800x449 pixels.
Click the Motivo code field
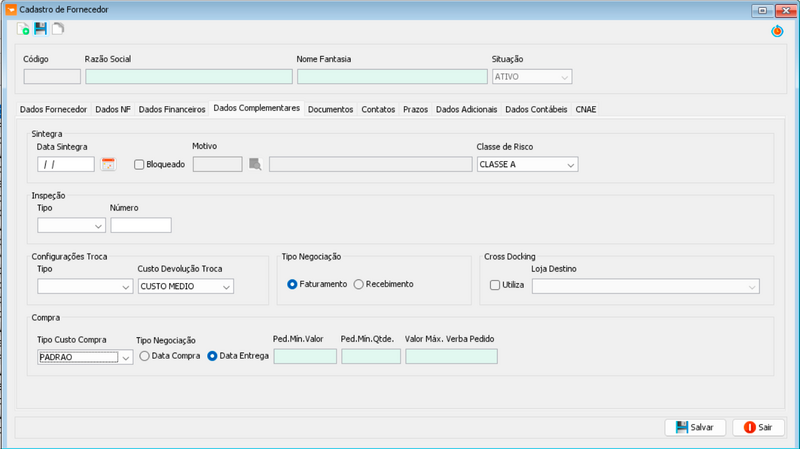217,164
